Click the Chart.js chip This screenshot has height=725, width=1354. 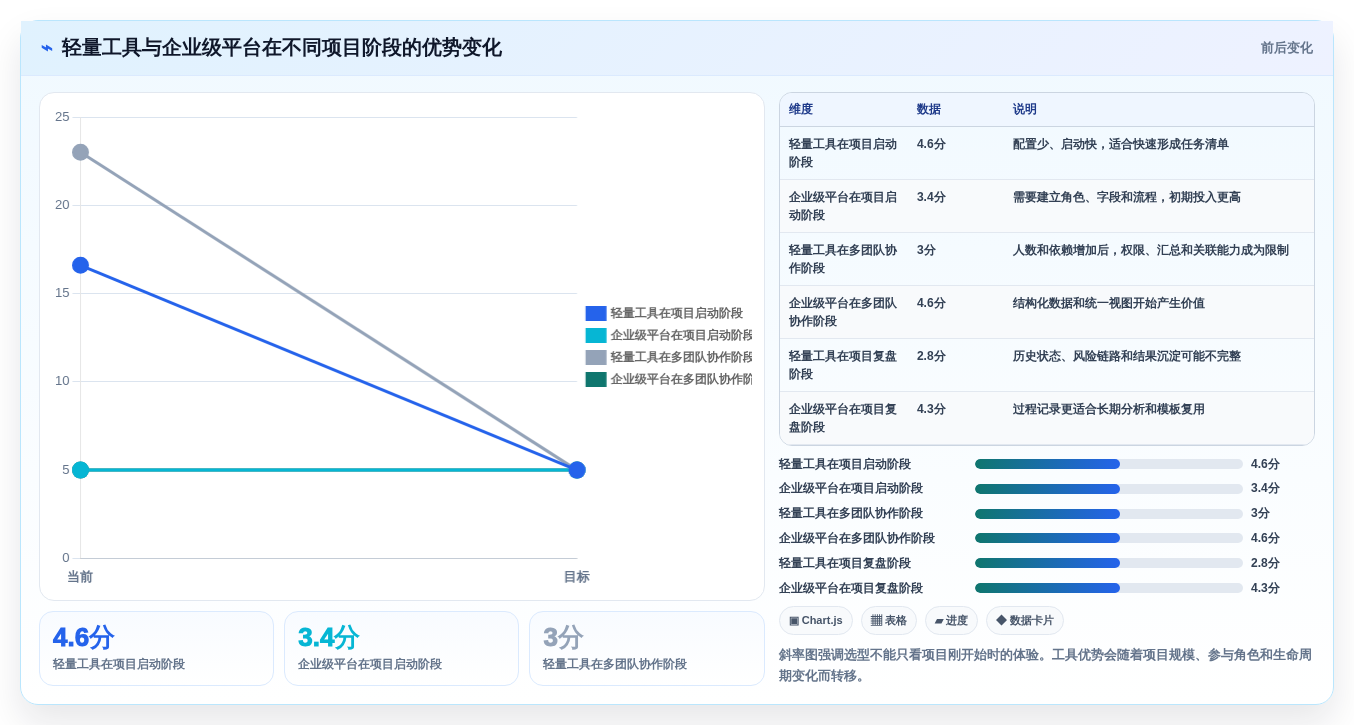[816, 620]
